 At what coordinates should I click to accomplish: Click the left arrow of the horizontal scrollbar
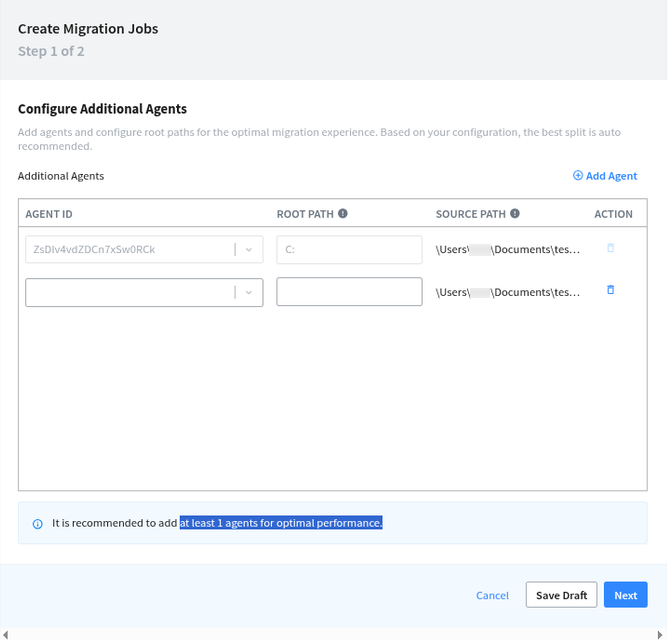(x=5, y=634)
